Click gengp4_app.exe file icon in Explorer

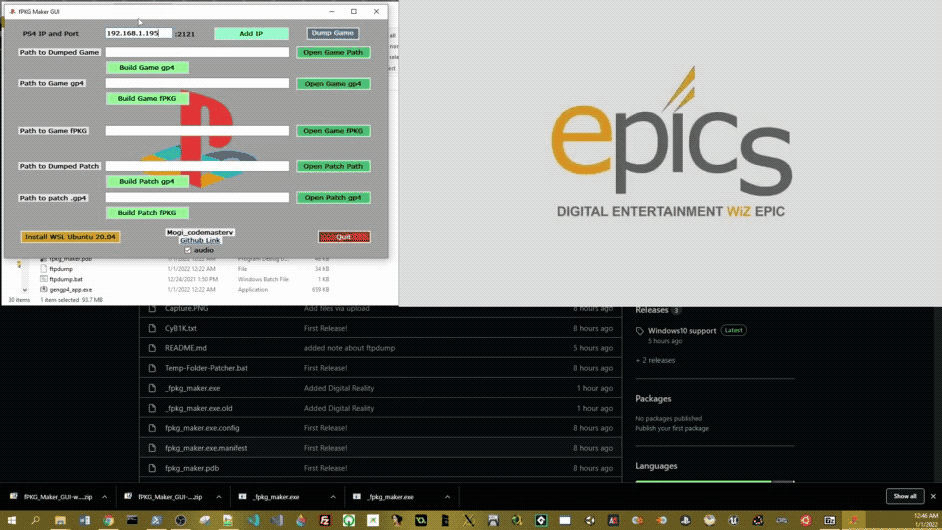point(43,289)
